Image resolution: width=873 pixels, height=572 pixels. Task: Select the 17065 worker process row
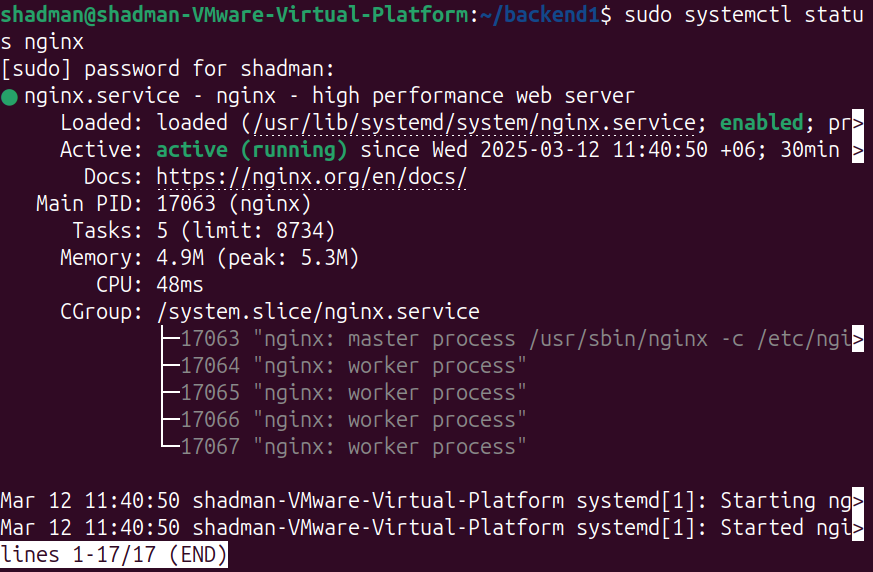point(353,393)
